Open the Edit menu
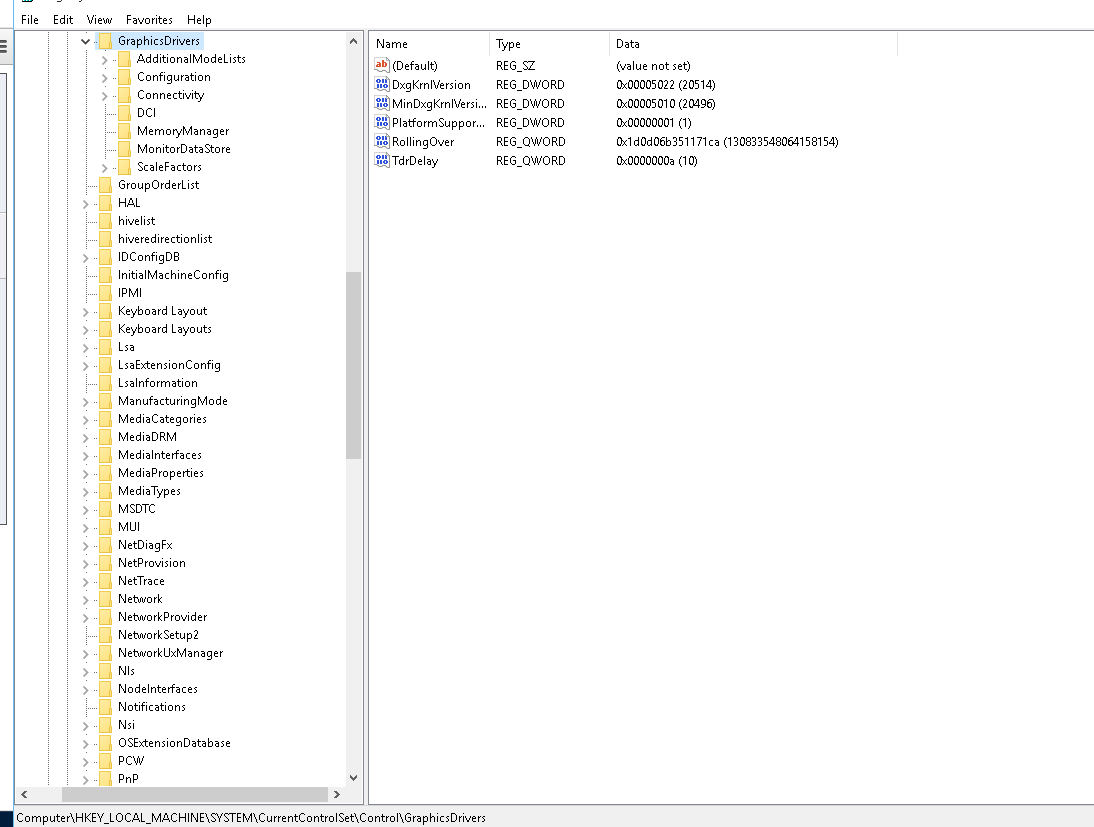The height and width of the screenshot is (827, 1094). pos(63,20)
